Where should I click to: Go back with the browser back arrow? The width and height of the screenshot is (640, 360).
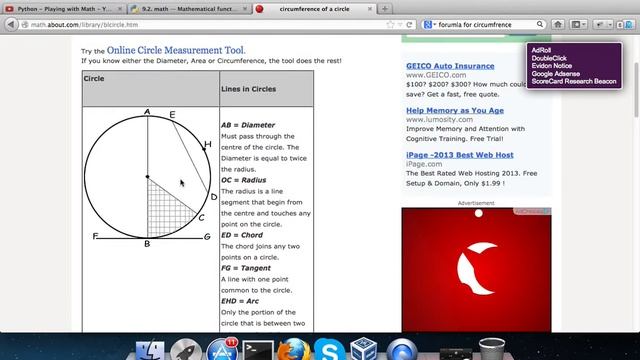[11, 24]
